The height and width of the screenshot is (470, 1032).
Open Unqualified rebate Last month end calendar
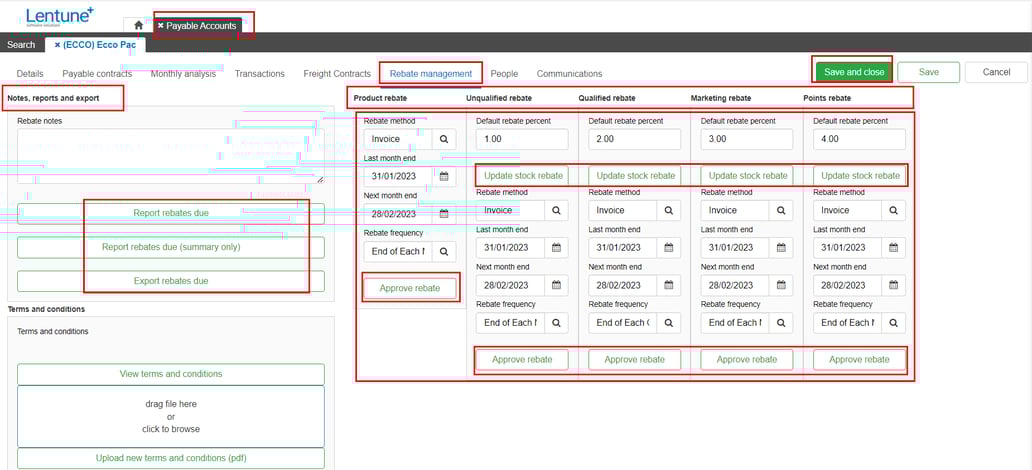point(556,248)
